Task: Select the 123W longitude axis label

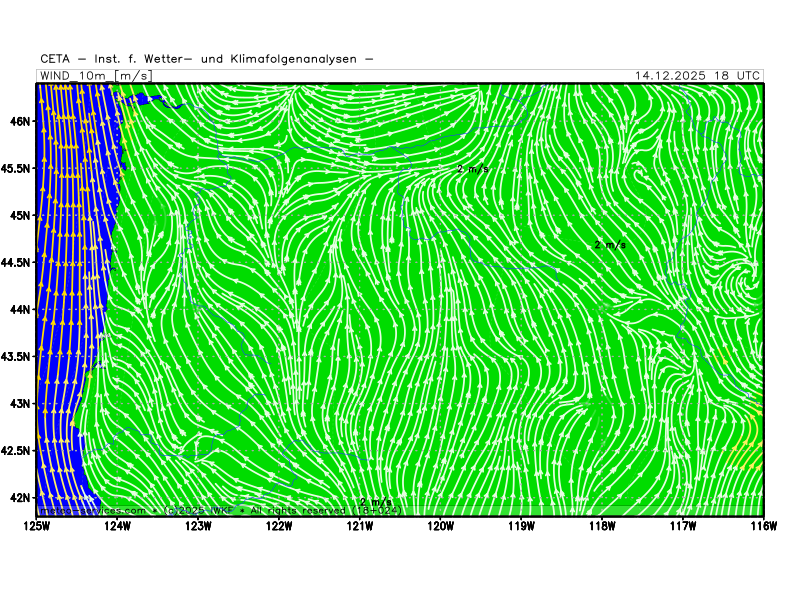Action: [x=198, y=525]
